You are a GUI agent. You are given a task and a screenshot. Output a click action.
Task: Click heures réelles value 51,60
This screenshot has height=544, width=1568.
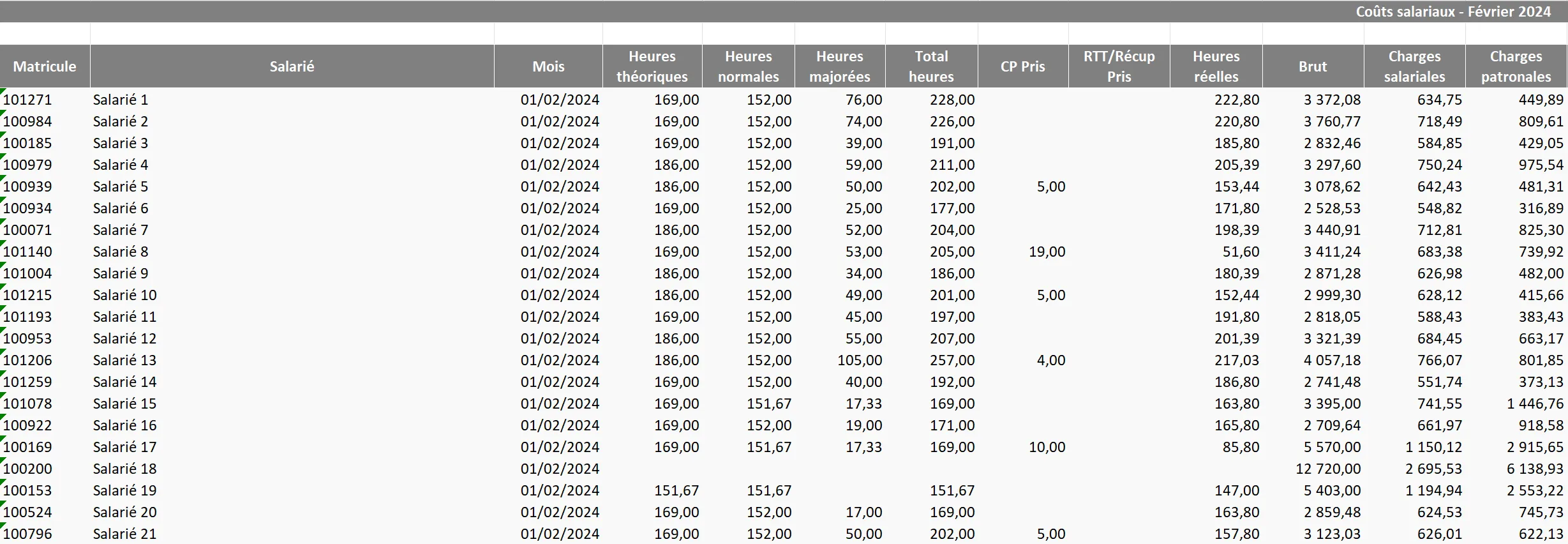1241,252
